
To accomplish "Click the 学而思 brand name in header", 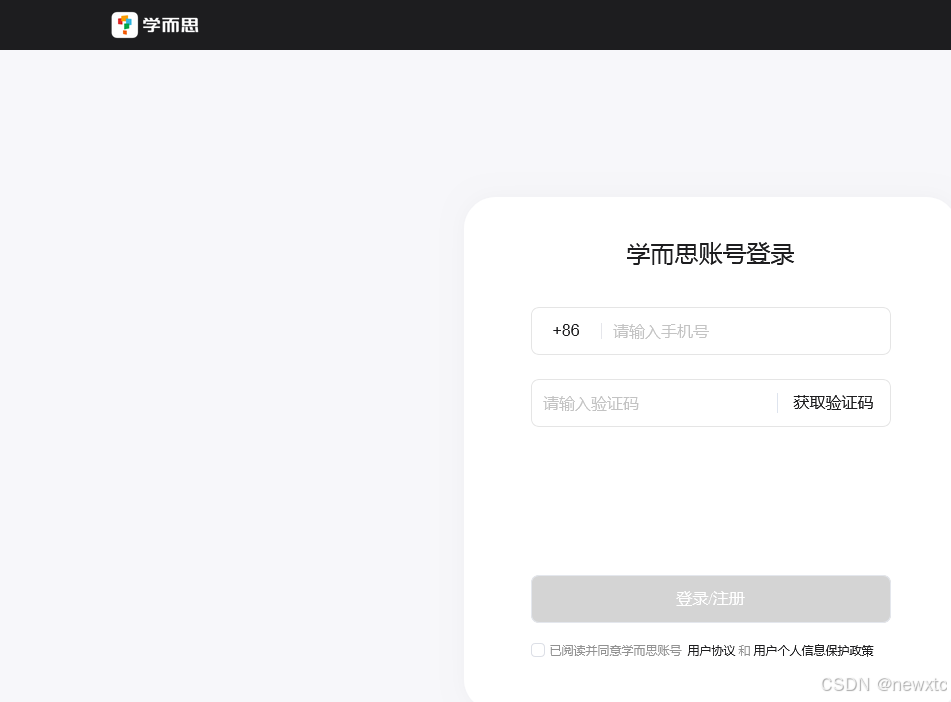I will point(170,25).
